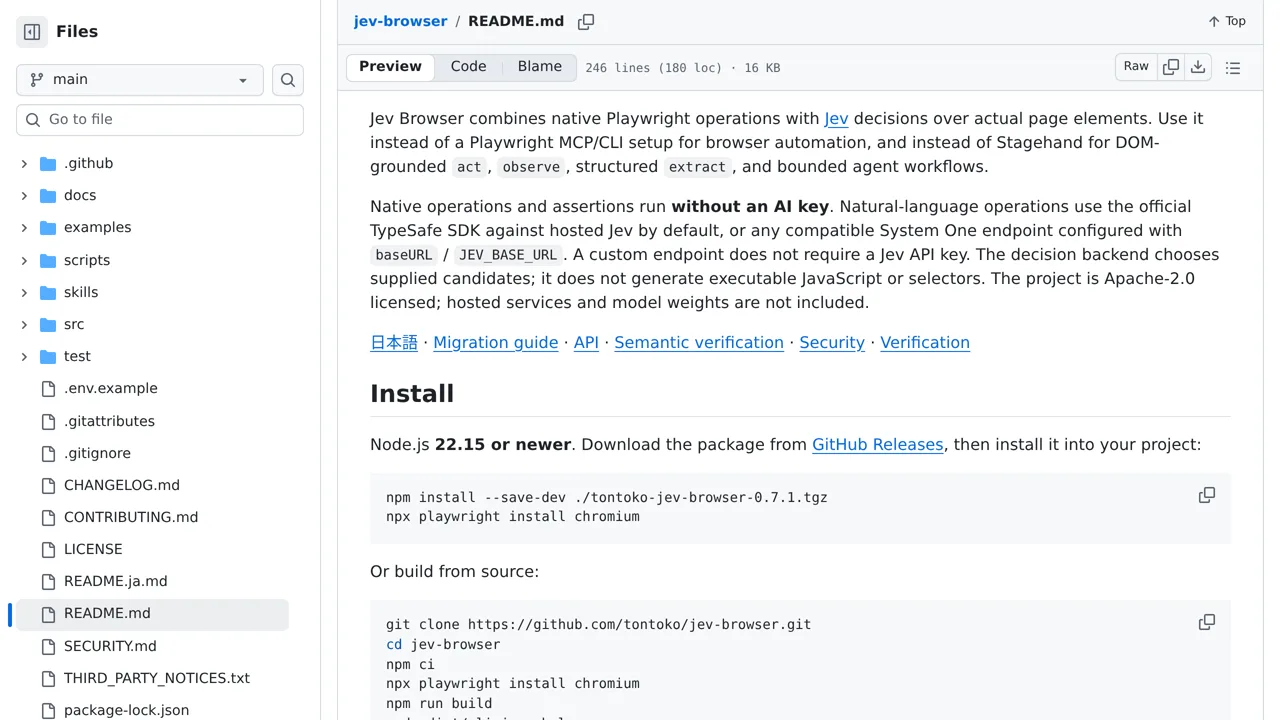Viewport: 1280px width, 720px height.
Task: Click the LICENSE file icon
Action: [48, 550]
